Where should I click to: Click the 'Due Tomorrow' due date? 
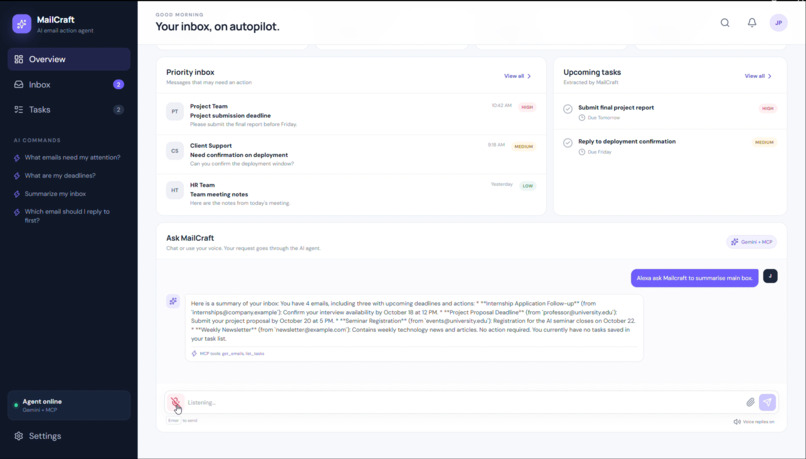599,118
